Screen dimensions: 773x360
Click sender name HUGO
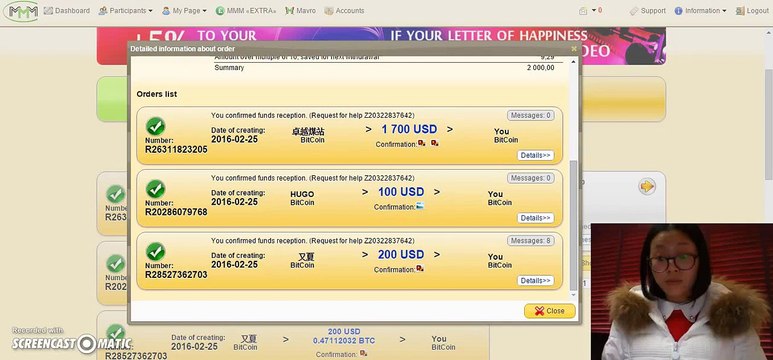[302, 194]
